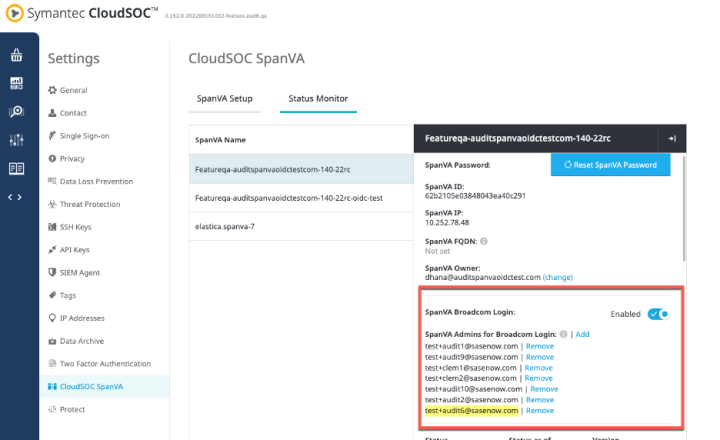The width and height of the screenshot is (720, 440).
Task: Click the Symantec CloudSOC logo icon
Action: [x=15, y=13]
